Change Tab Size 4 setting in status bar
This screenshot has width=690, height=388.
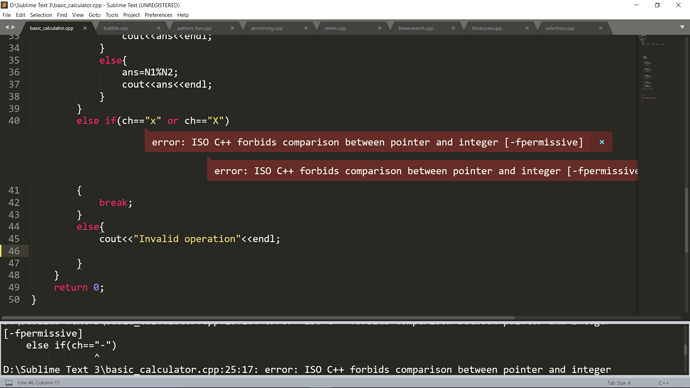click(619, 383)
